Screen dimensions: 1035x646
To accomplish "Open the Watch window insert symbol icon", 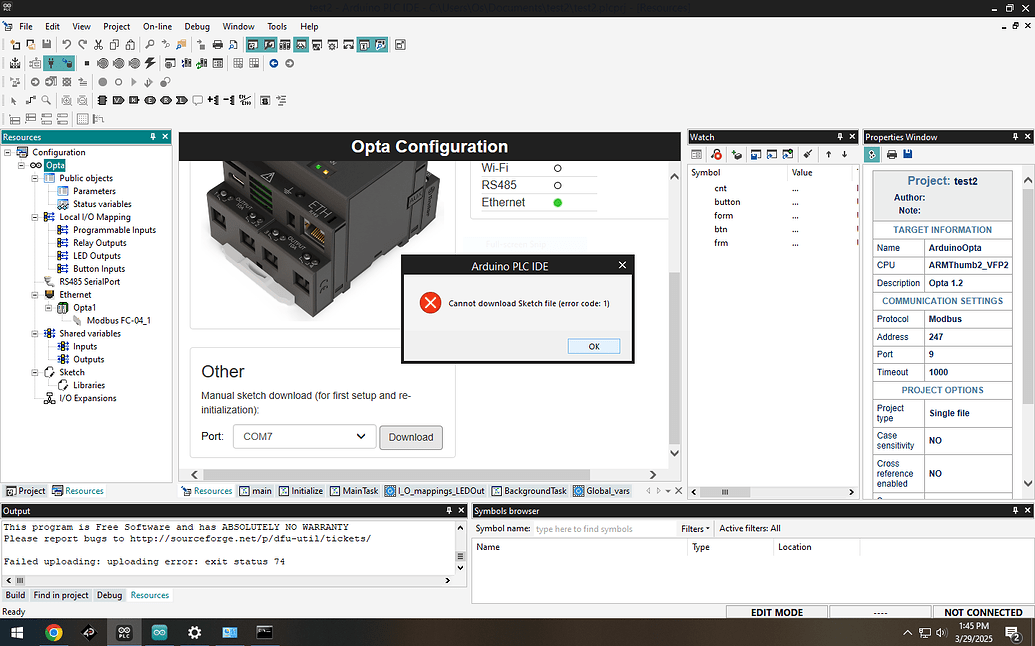I will (737, 154).
